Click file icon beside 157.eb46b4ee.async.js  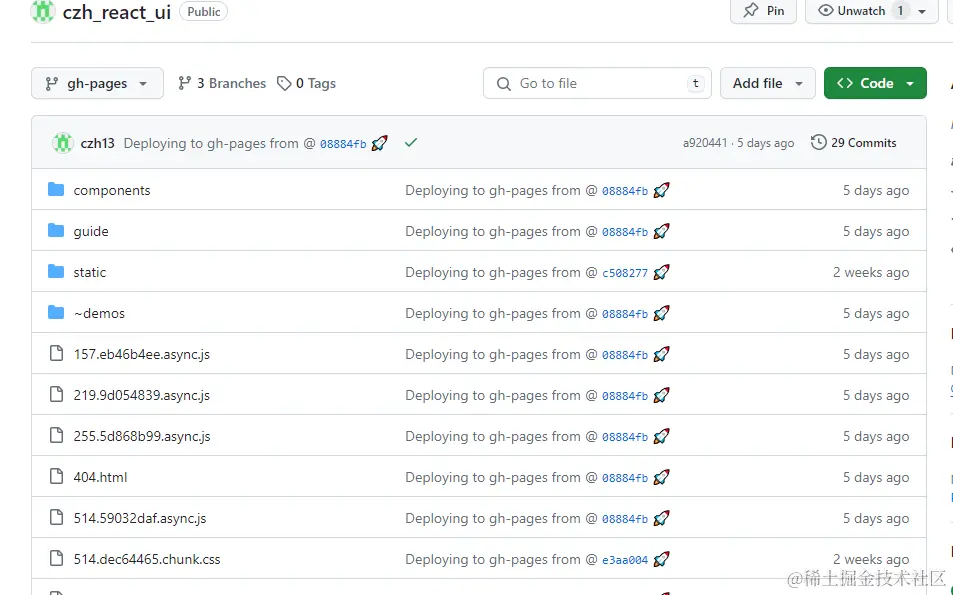click(56, 353)
